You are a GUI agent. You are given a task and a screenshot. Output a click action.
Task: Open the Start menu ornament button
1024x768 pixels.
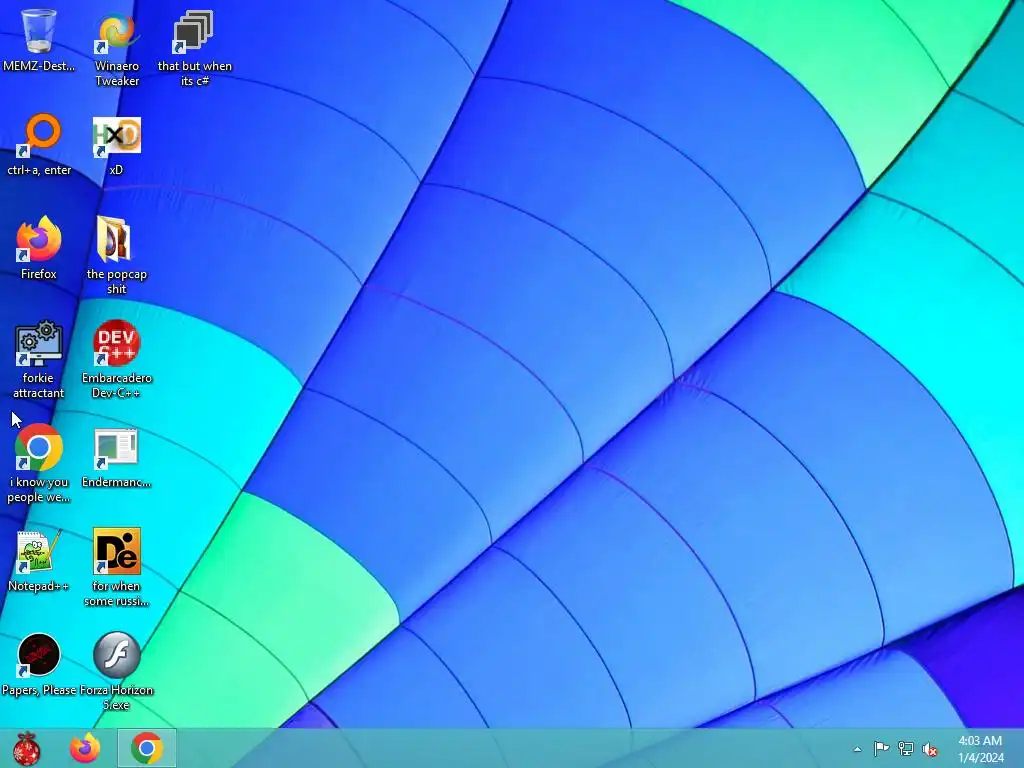pos(26,748)
